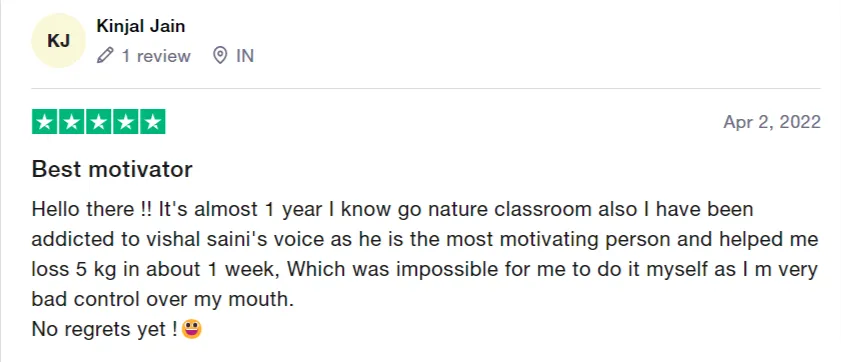Click the second green rating star
Image resolution: width=841 pixels, height=362 pixels.
pos(72,122)
